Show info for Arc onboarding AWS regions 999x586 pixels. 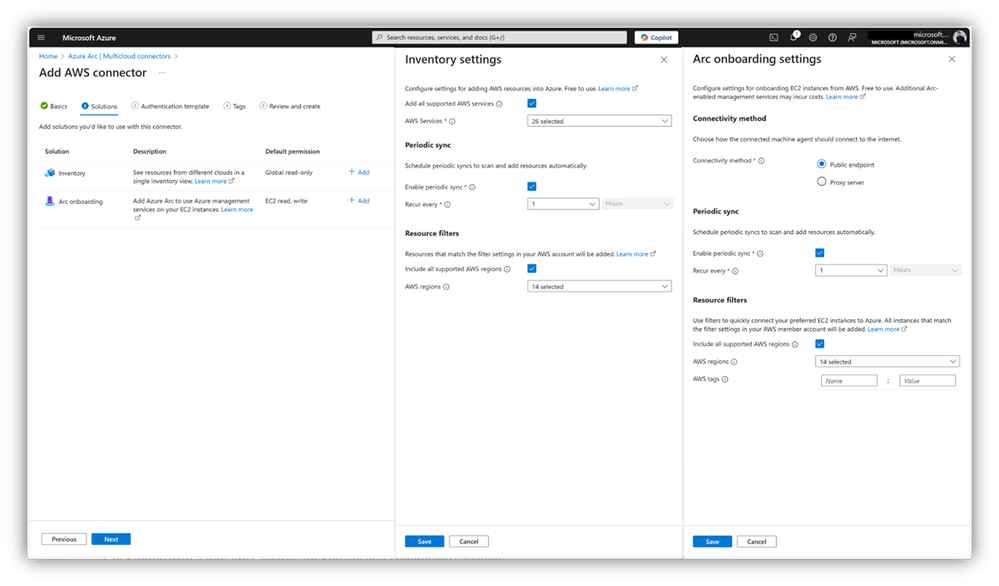(x=734, y=362)
